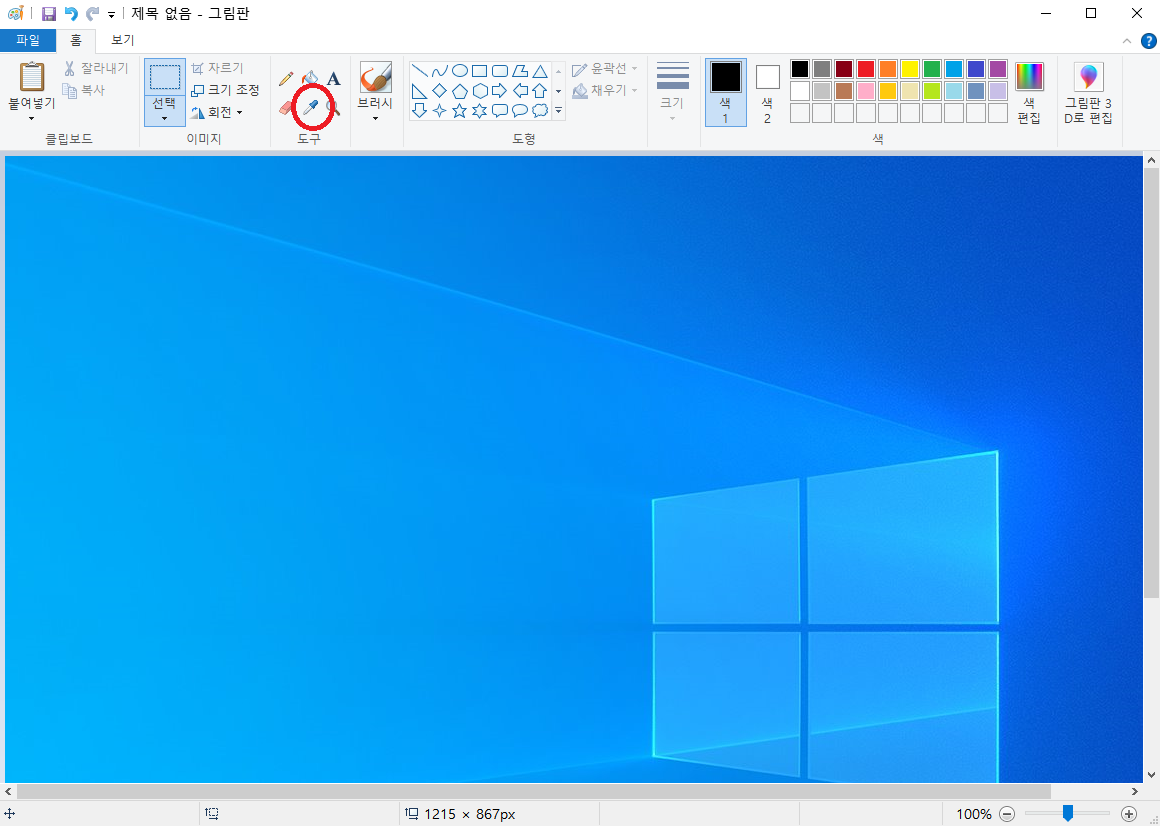1161x827 pixels.
Task: Click the rectangular Select tool icon
Action: pyautogui.click(x=164, y=77)
